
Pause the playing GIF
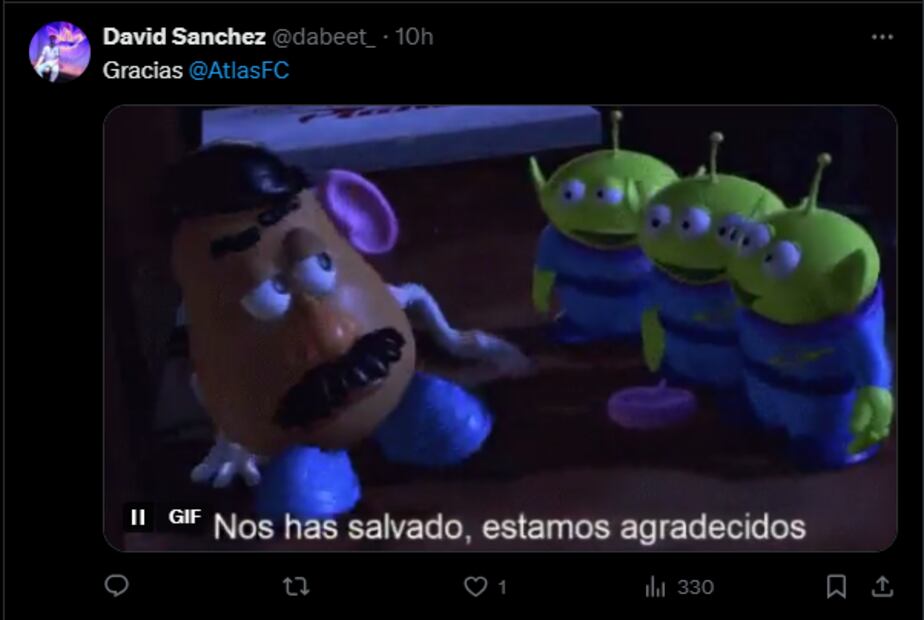click(138, 517)
